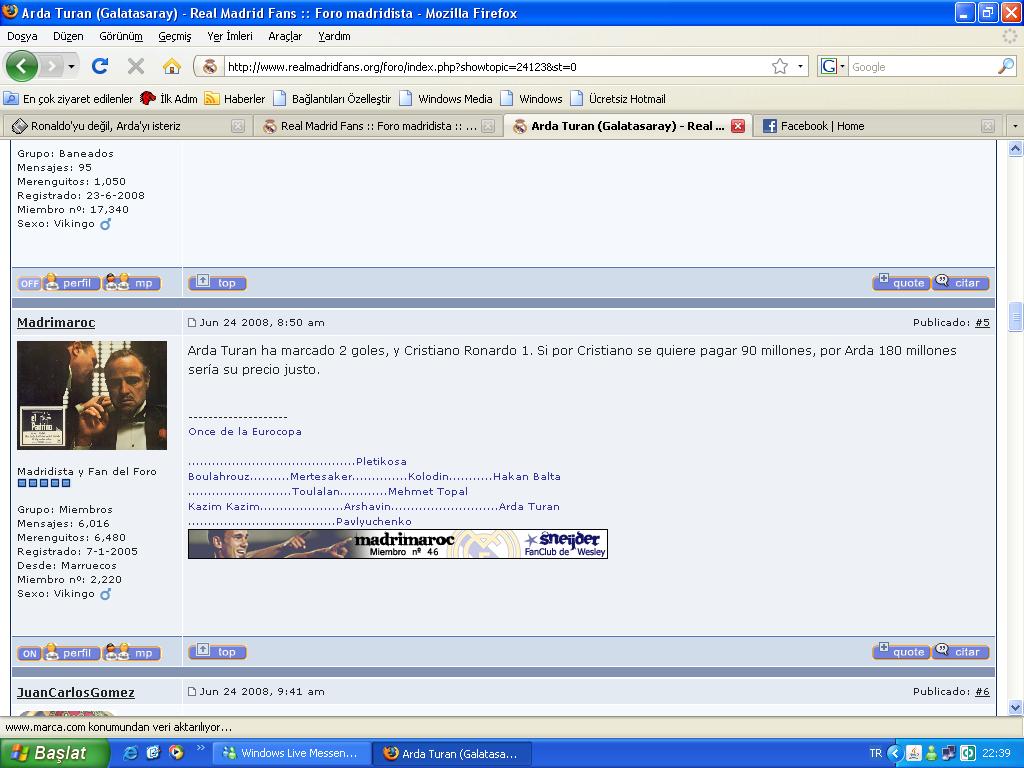Image resolution: width=1024 pixels, height=768 pixels.
Task: Click top button under Madrimaroc's post
Action: [217, 652]
